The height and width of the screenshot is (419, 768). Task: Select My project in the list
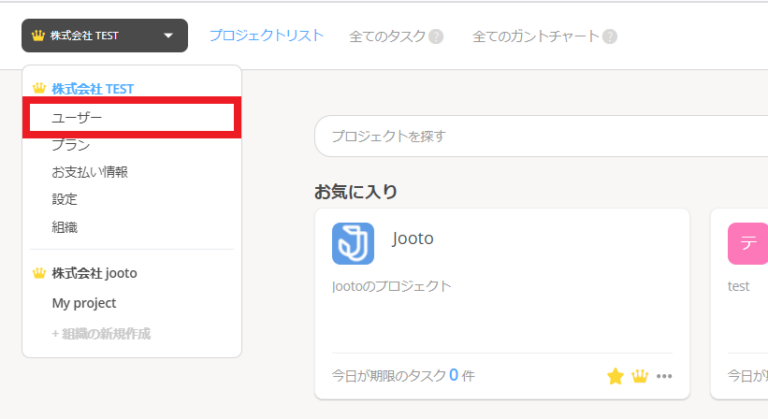(84, 303)
